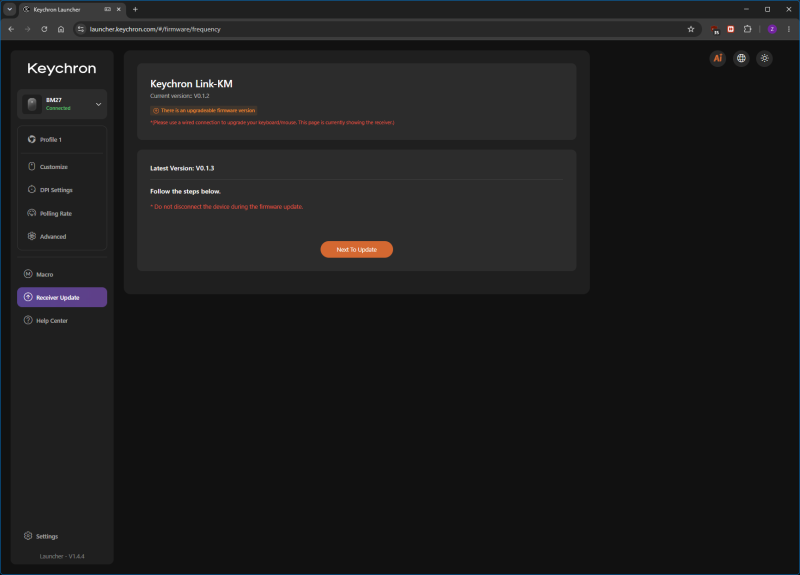This screenshot has width=800, height=575.
Task: Click the Latest Version: V0.1.3 text
Action: 182,168
